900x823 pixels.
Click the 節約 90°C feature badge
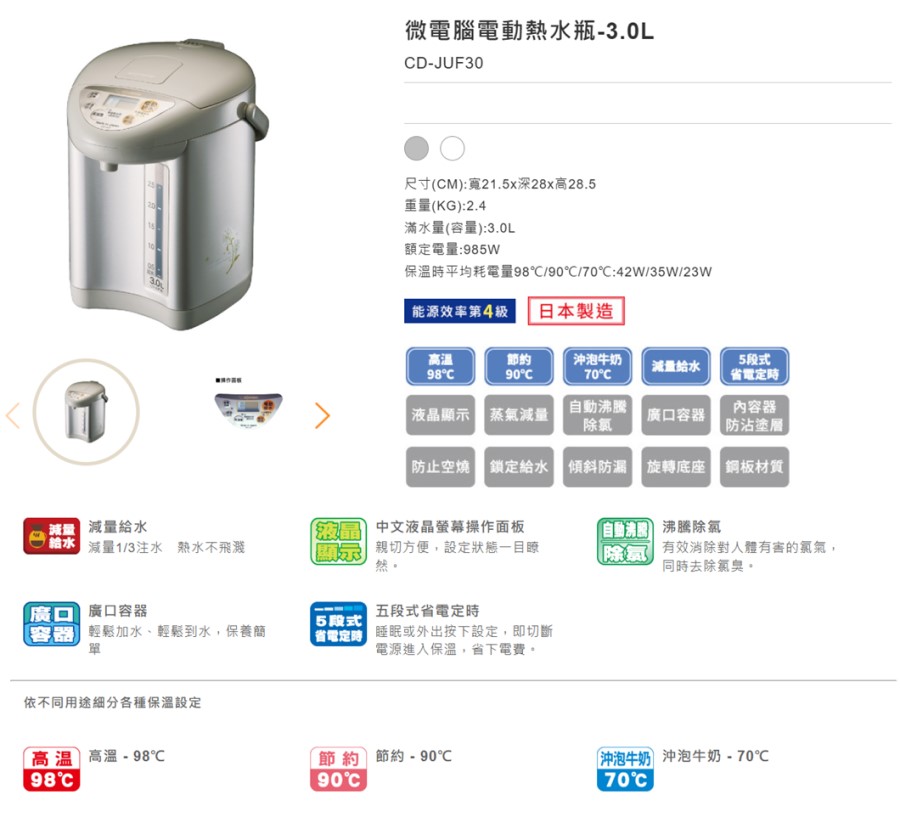point(519,366)
